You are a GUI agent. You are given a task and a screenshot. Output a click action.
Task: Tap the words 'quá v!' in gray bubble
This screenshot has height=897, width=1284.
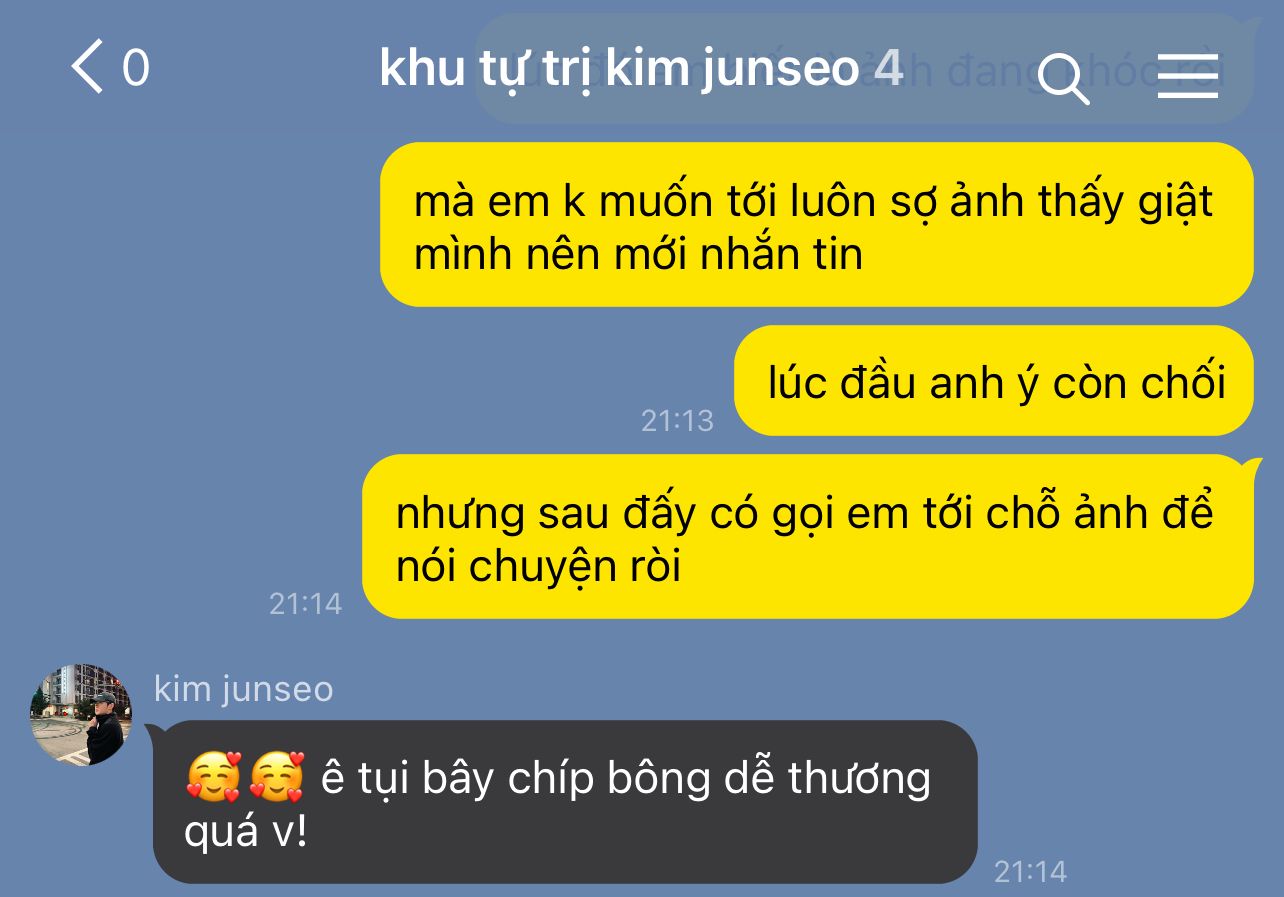pos(245,833)
